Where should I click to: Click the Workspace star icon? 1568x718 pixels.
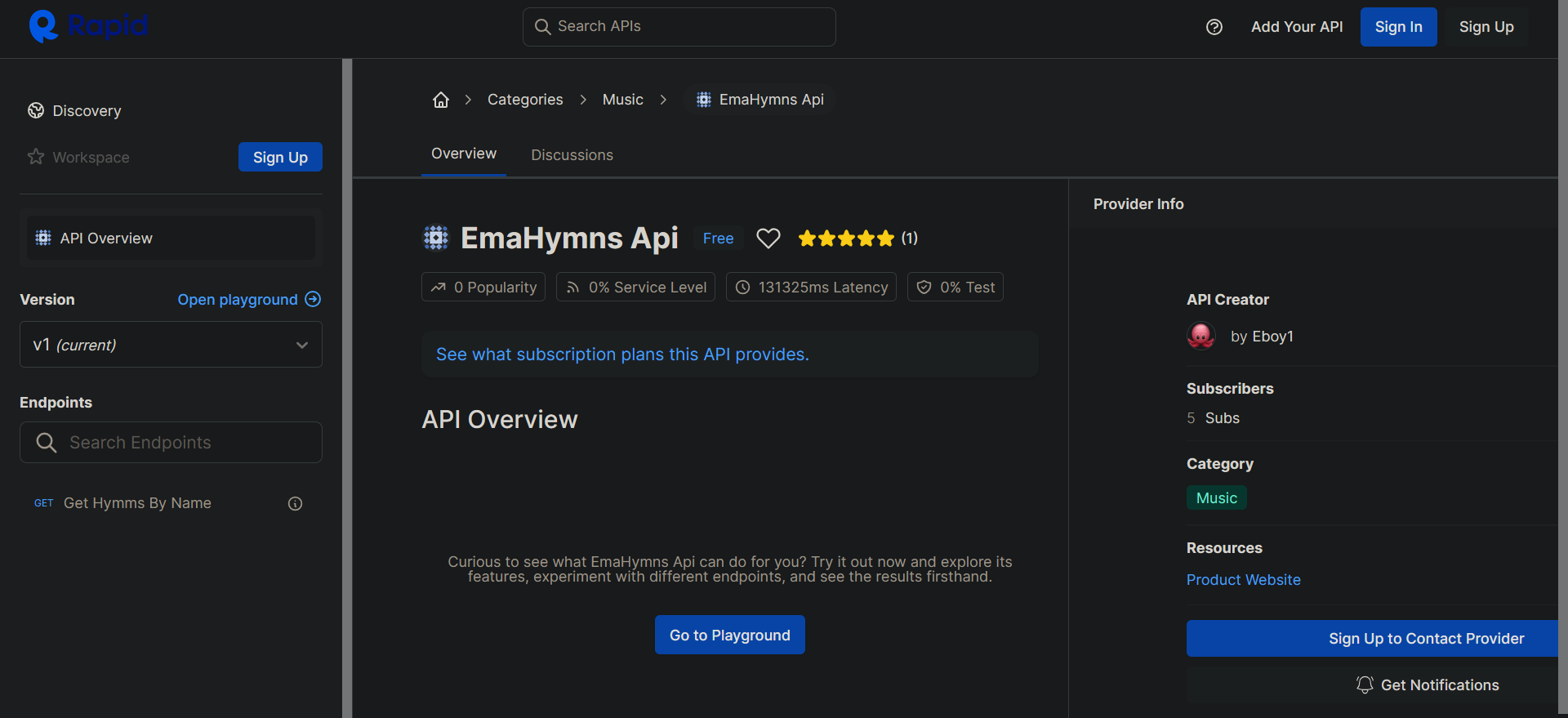[36, 157]
